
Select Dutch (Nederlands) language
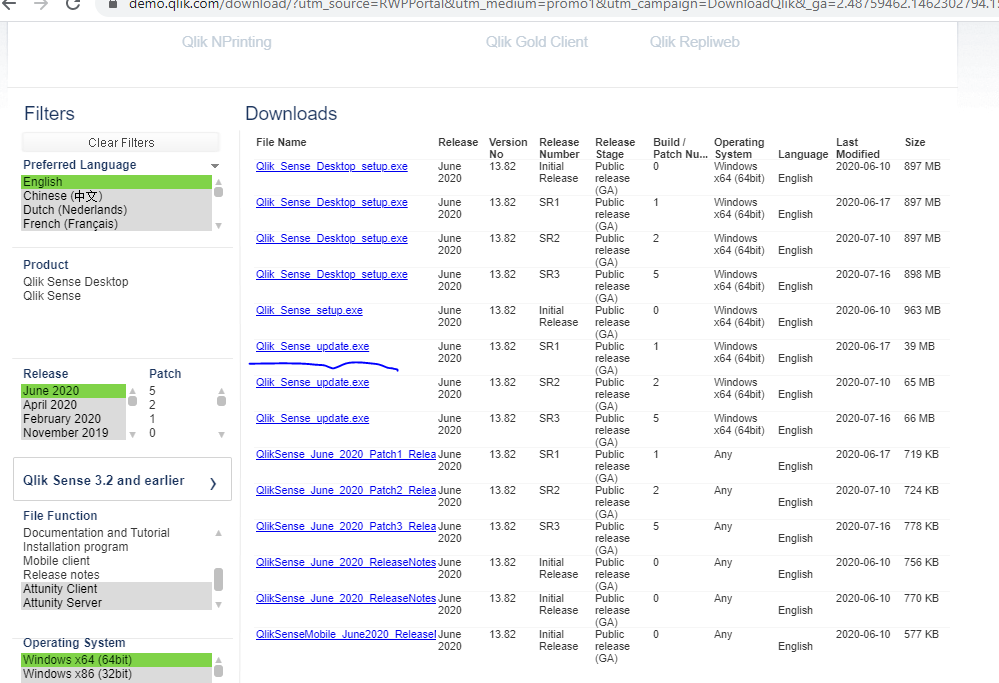click(x=117, y=210)
